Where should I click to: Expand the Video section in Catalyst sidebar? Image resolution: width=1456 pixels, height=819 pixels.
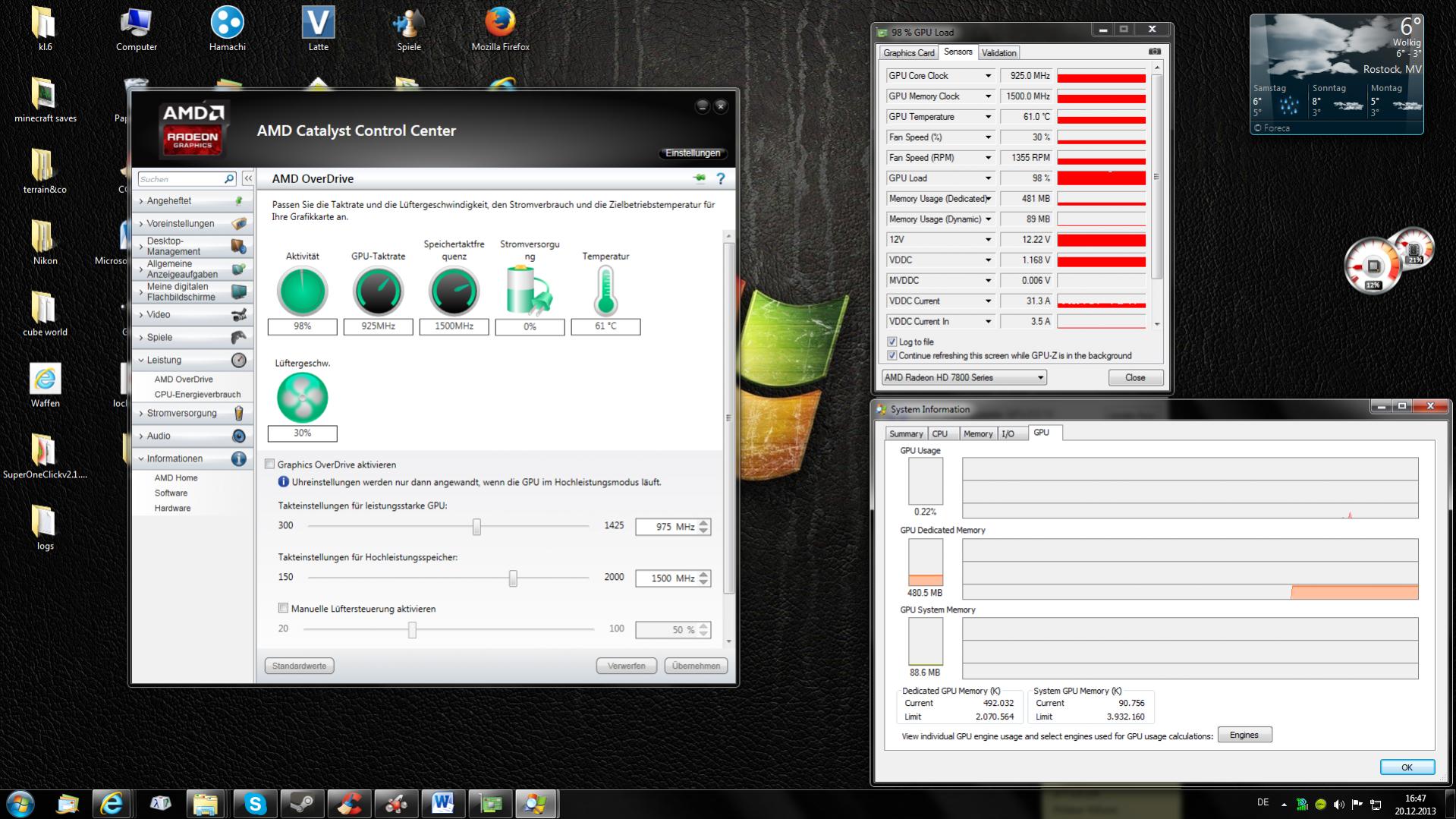193,314
